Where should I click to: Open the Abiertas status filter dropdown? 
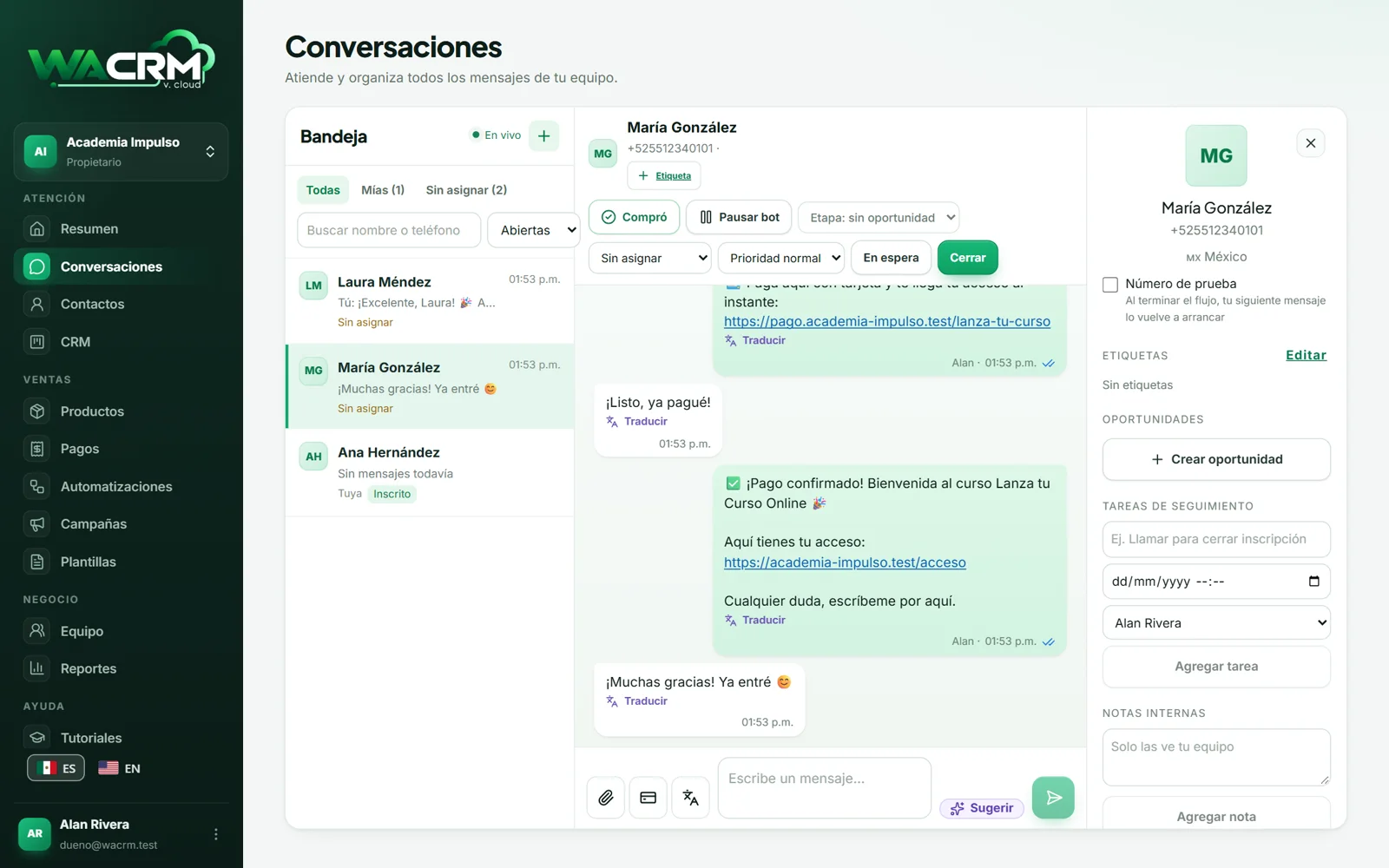point(534,230)
